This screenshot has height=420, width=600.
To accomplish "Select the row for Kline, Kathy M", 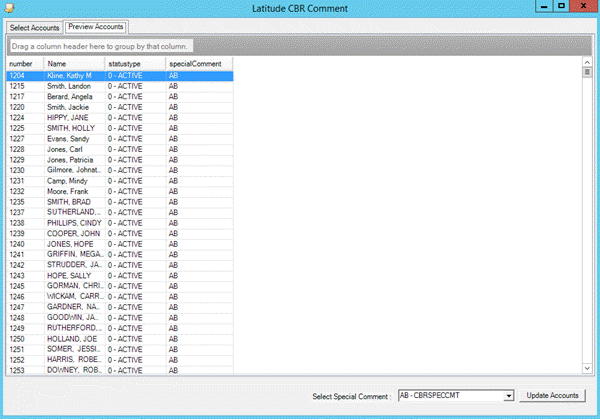I will tap(70, 75).
